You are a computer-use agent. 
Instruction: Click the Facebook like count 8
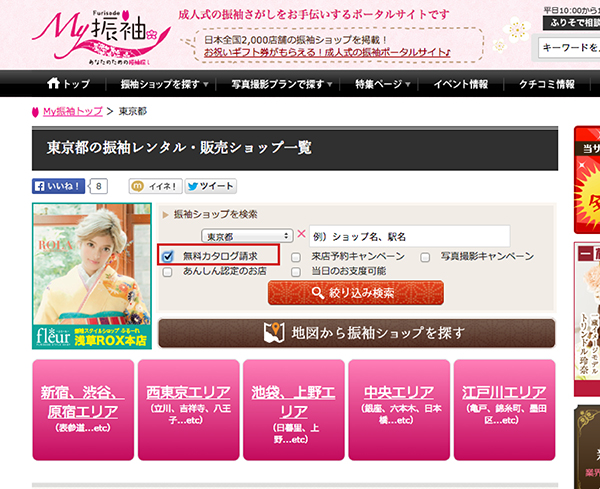click(98, 186)
